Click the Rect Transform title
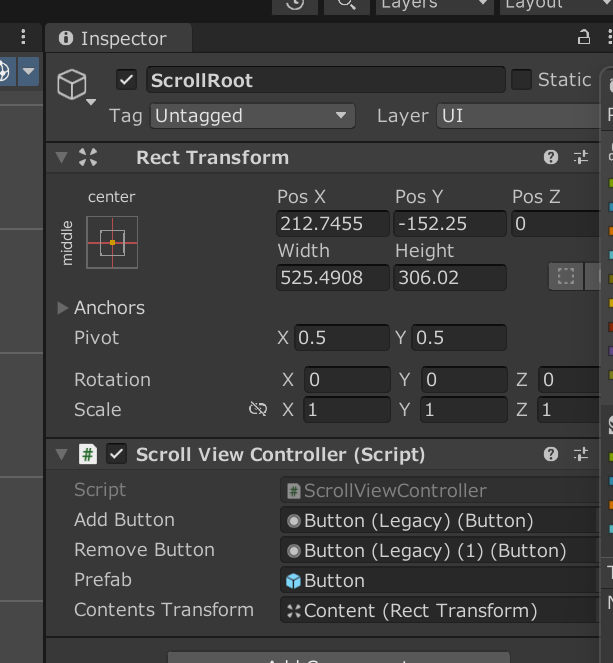 [213, 158]
